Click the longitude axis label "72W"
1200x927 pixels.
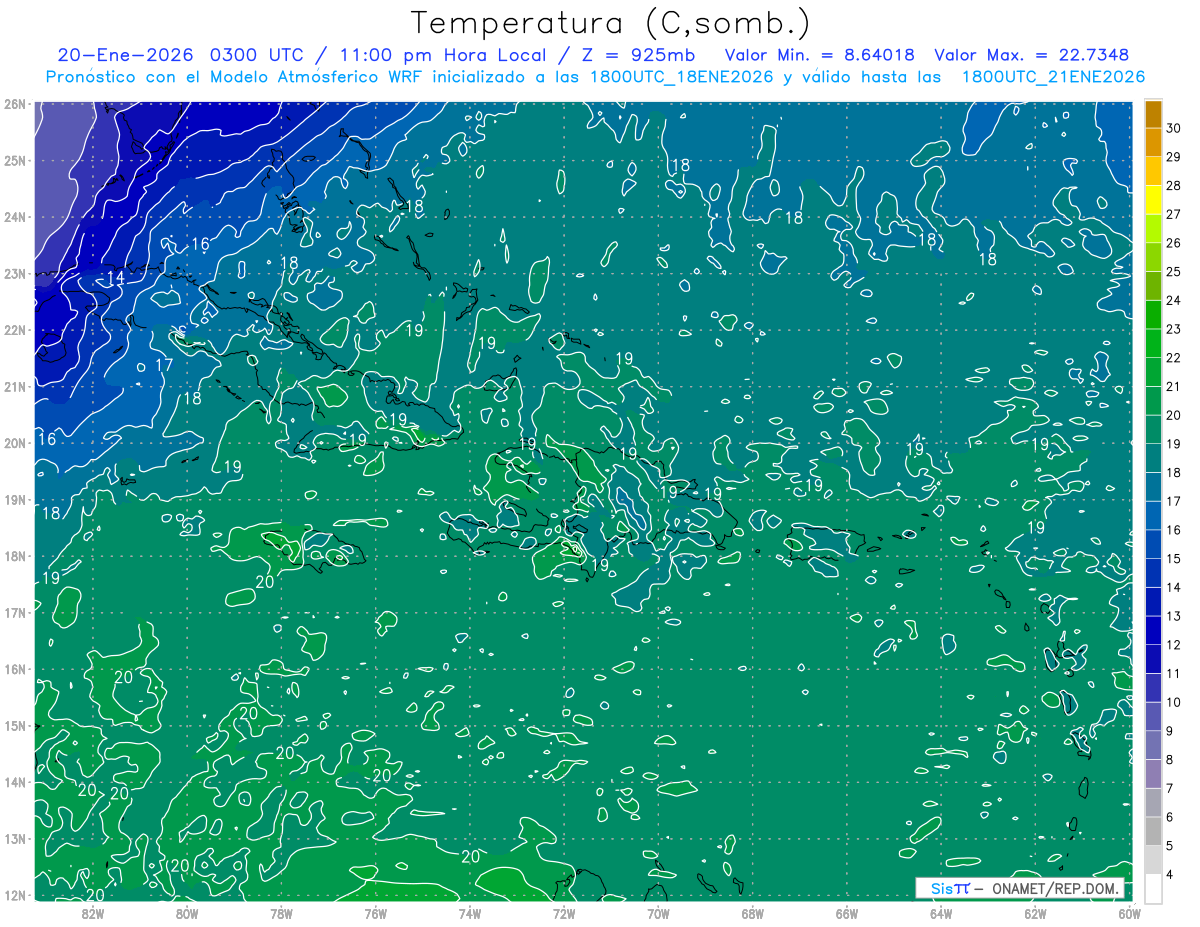(564, 913)
